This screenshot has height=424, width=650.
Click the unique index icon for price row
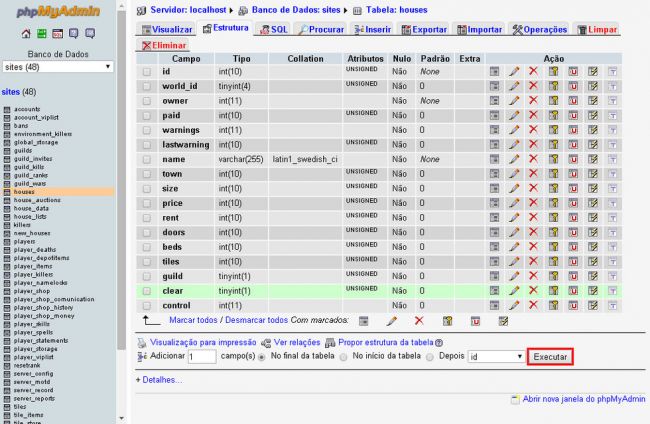click(x=573, y=203)
